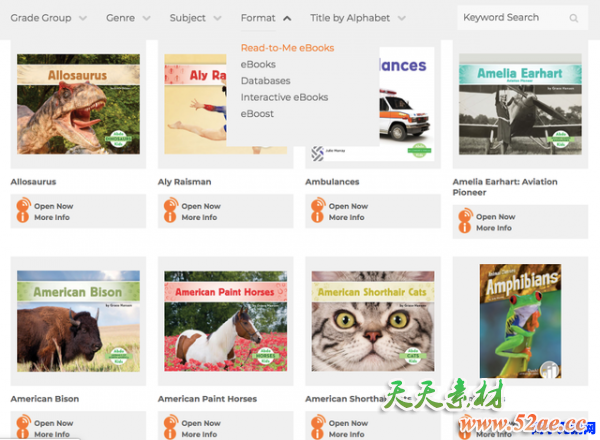Click the read-aloud icon beside Allosaurus Open Now

click(23, 204)
